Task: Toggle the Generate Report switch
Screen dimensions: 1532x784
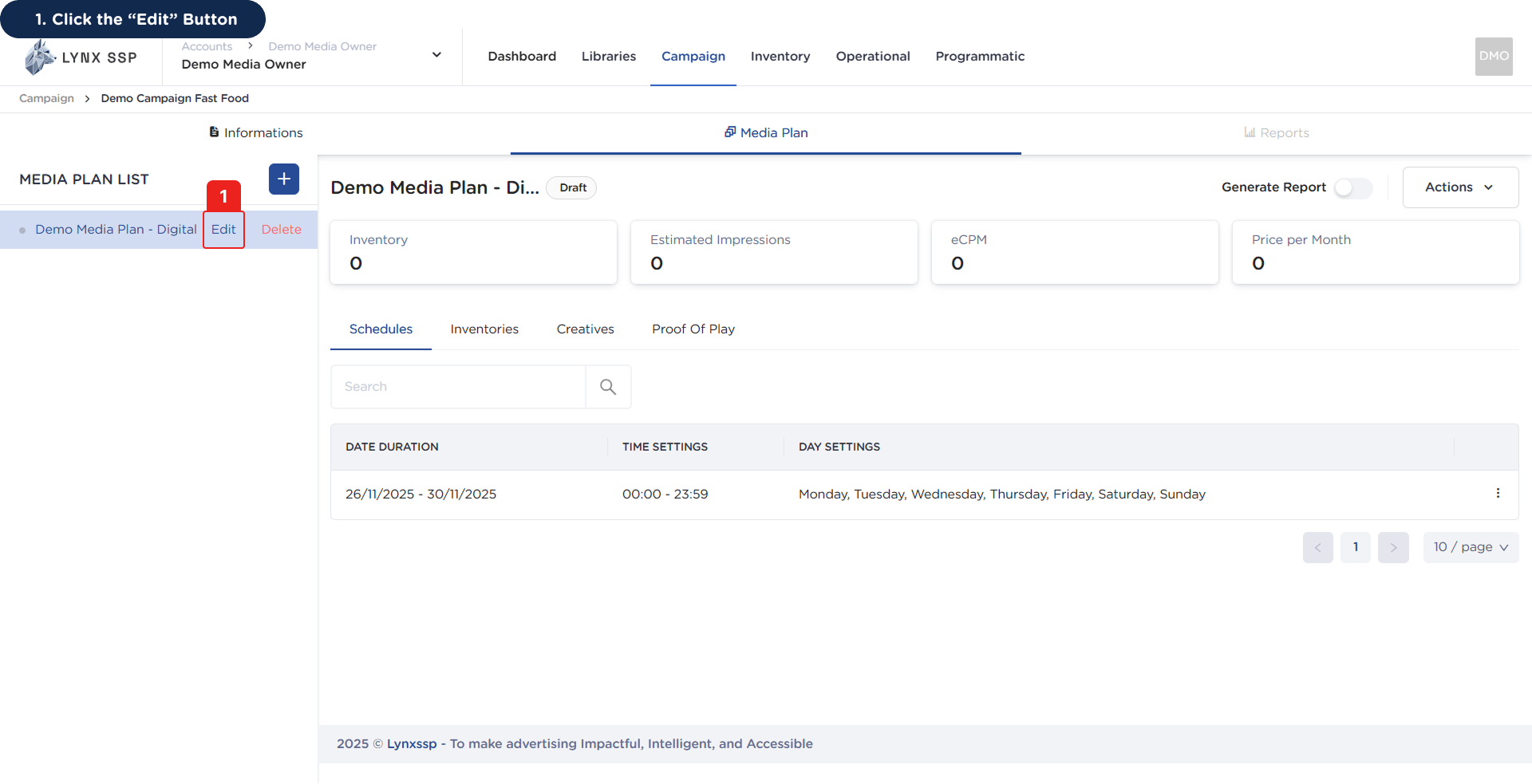Action: coord(1353,187)
